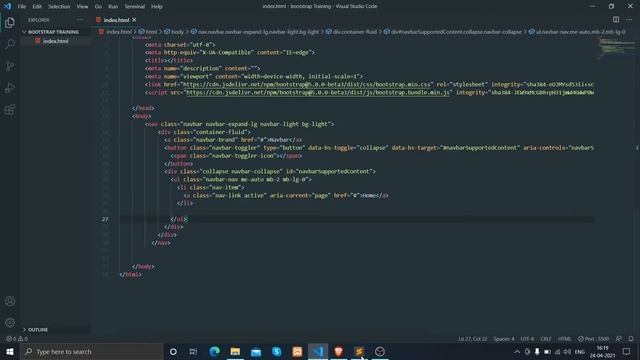Click in Type here to search box
The width and height of the screenshot is (640, 360).
click(92, 351)
